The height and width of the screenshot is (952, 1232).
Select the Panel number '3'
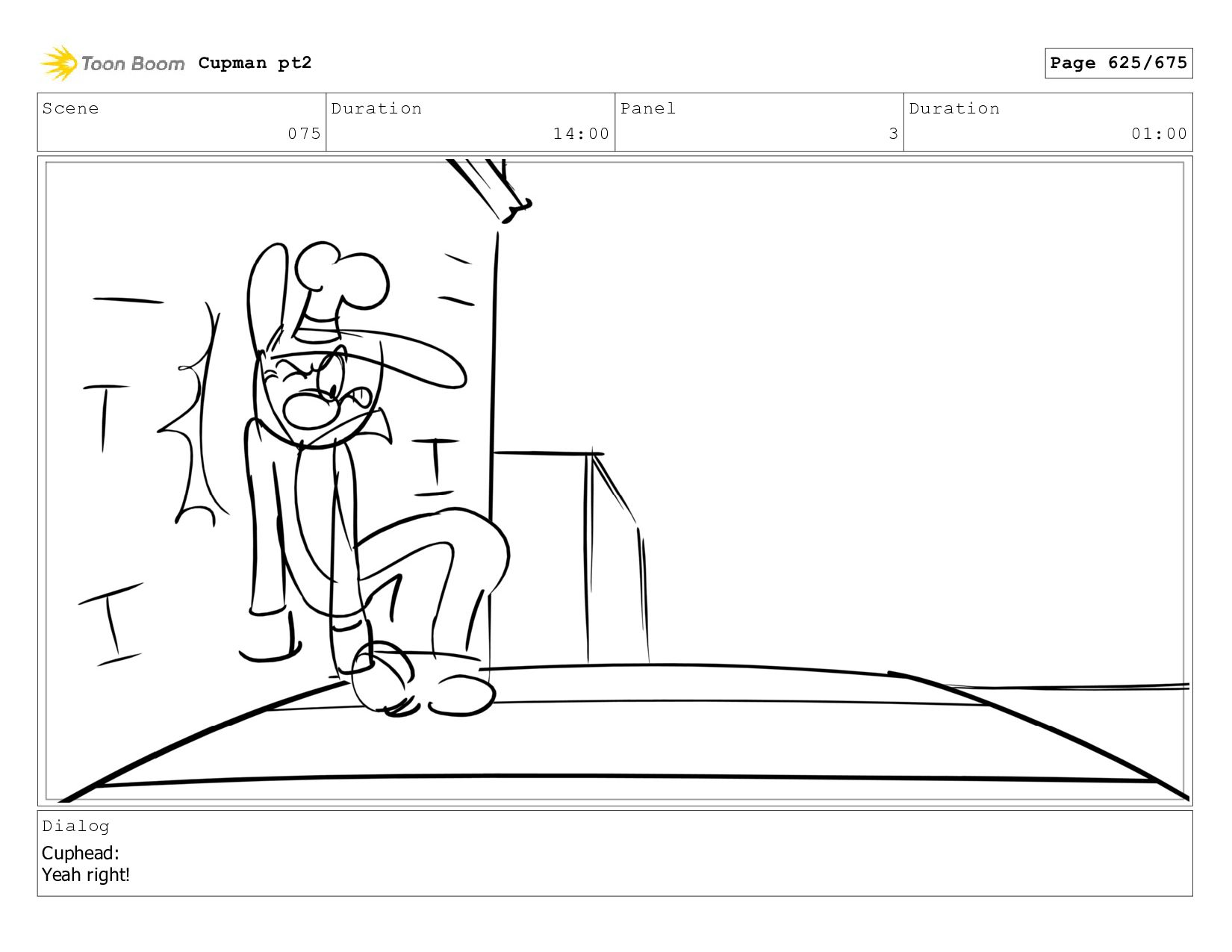[893, 134]
